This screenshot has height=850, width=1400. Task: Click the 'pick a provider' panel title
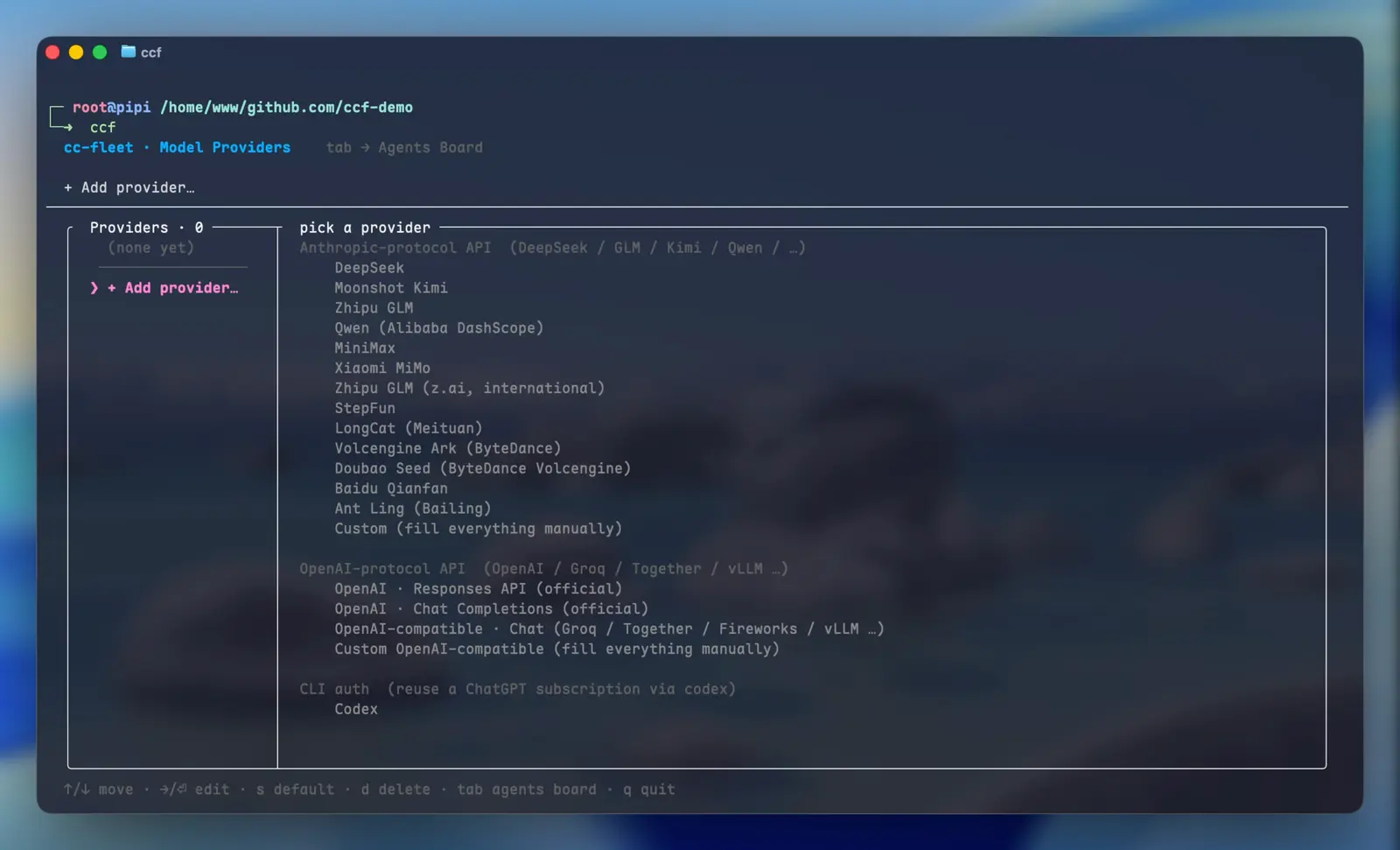click(x=365, y=228)
